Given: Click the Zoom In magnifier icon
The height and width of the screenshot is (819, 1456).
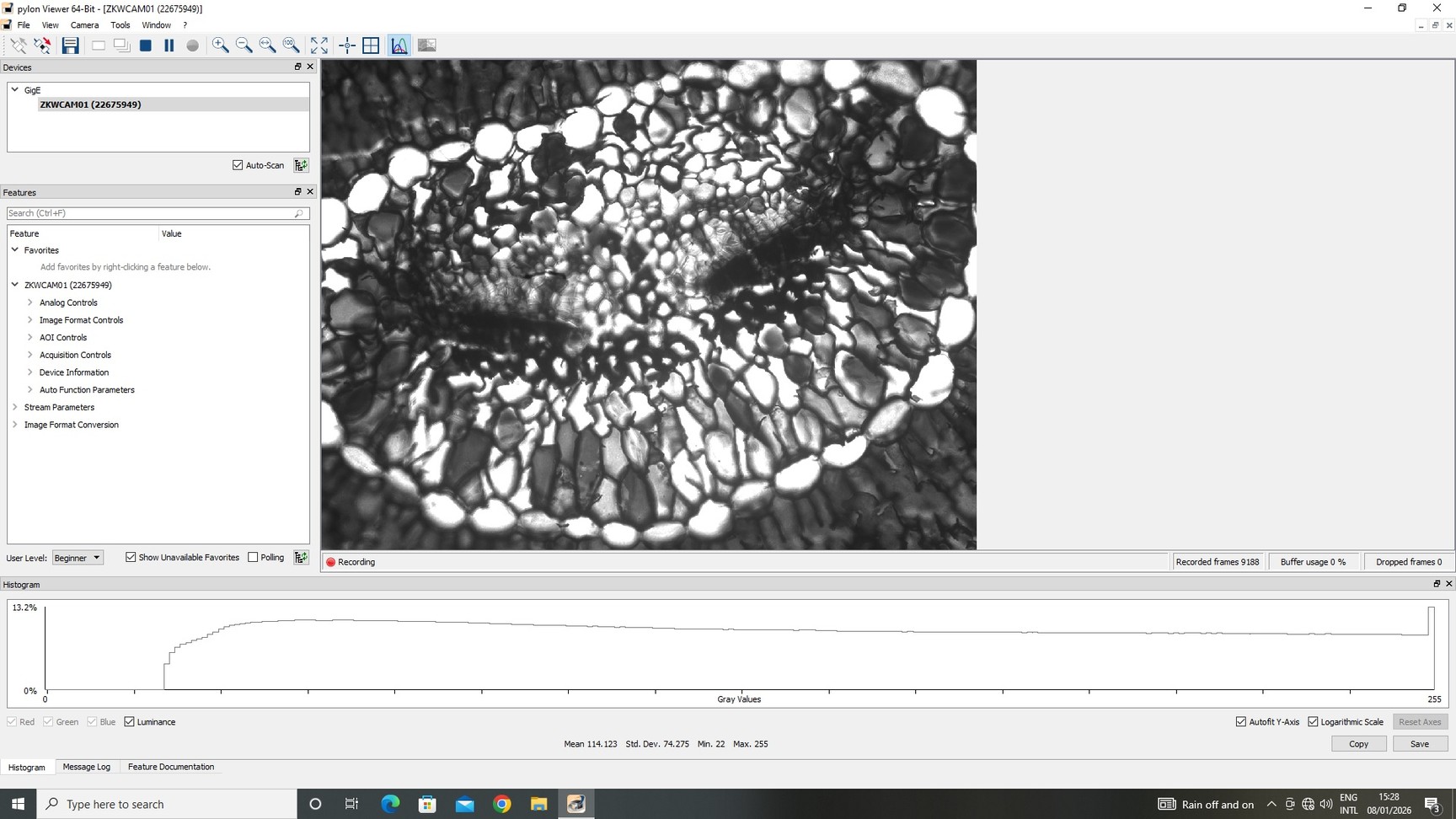Looking at the screenshot, I should [x=221, y=45].
